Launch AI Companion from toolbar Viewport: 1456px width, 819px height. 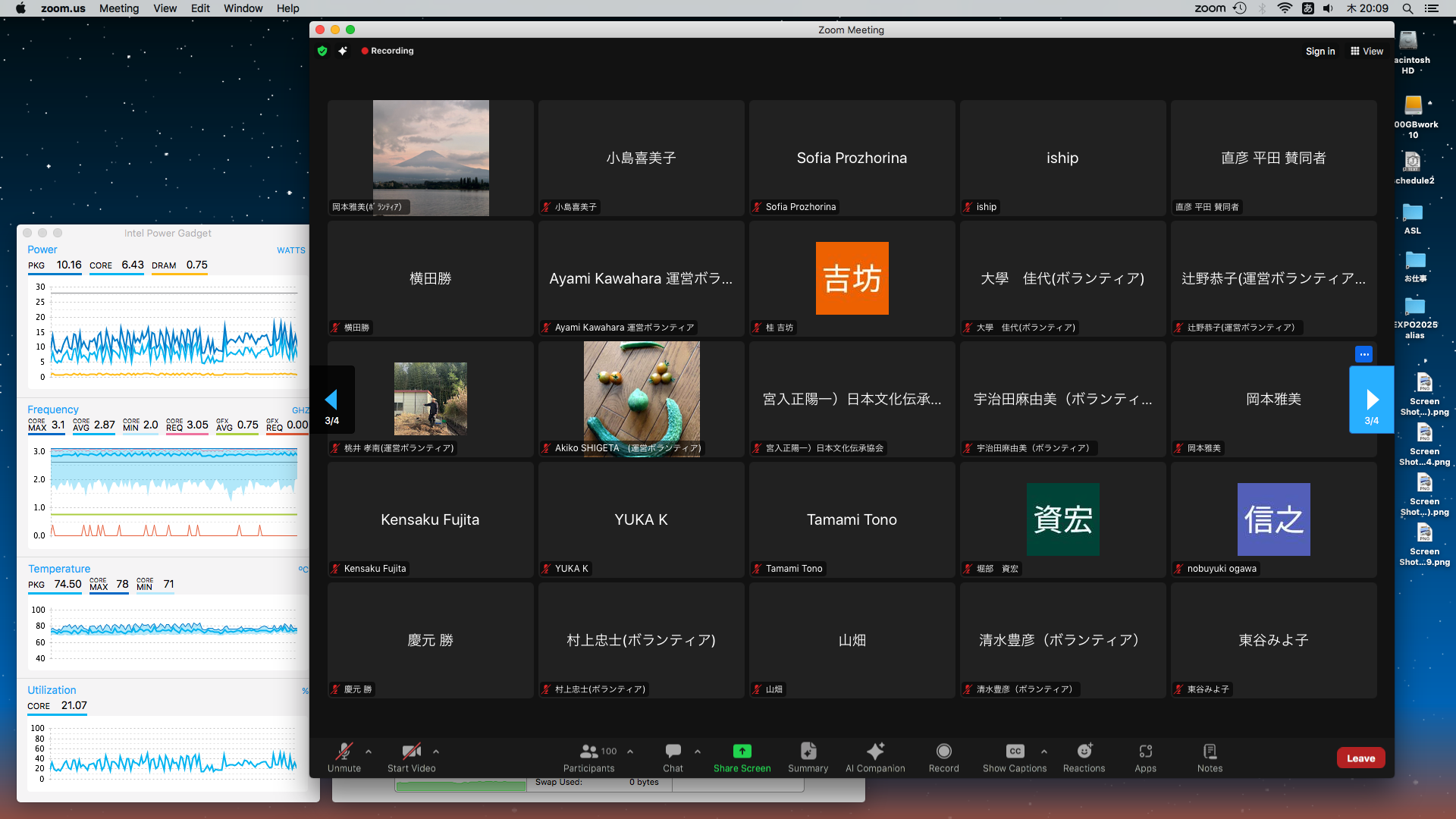(875, 752)
